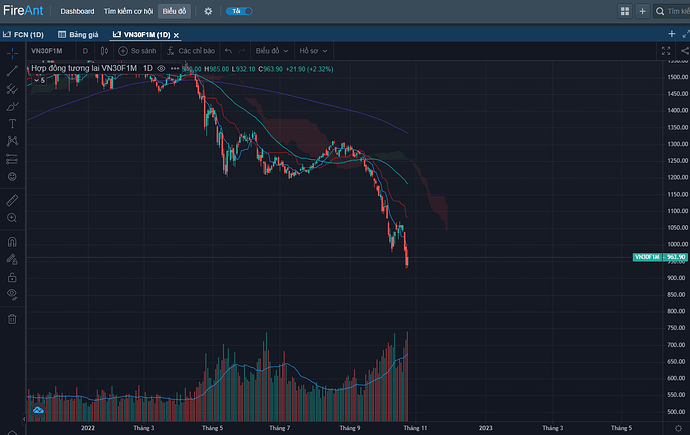This screenshot has width=690, height=435.
Task: Open the layout grid dropdown
Action: tap(629, 11)
